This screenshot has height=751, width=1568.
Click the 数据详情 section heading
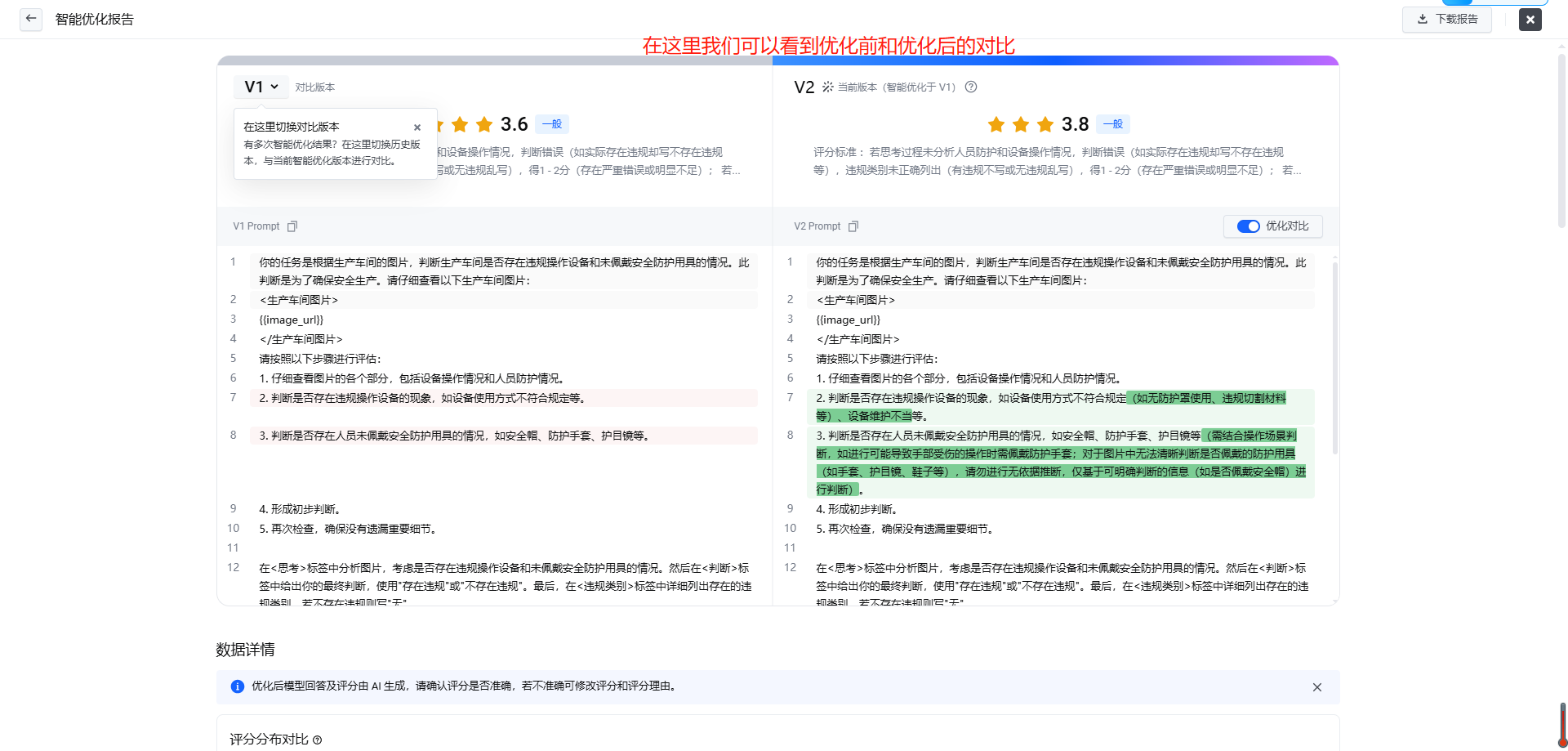pos(245,650)
